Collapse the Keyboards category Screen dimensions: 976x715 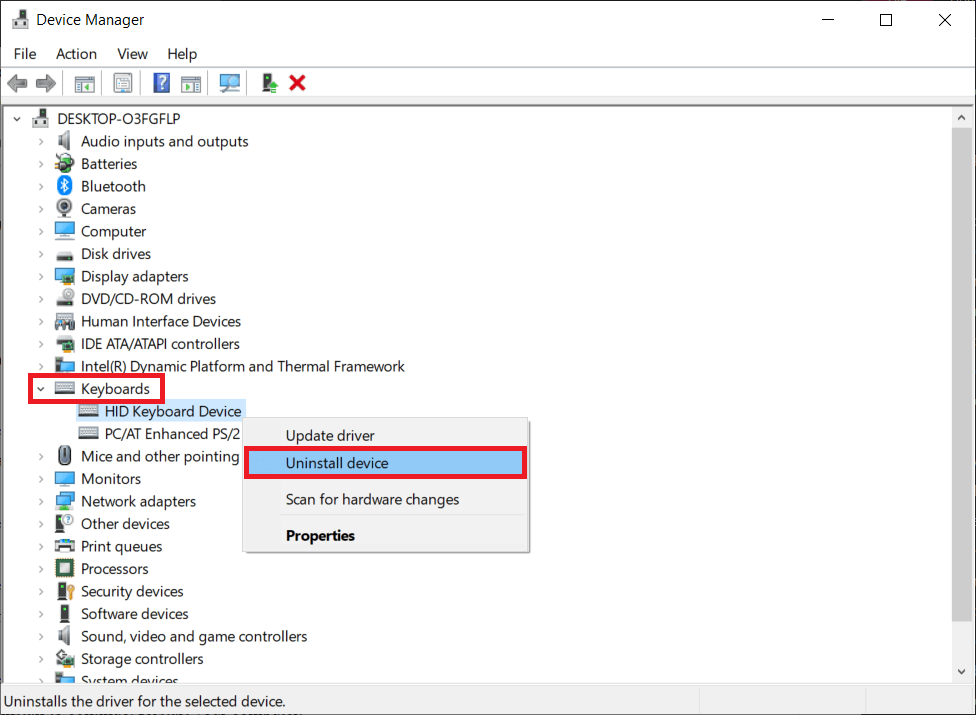coord(40,388)
